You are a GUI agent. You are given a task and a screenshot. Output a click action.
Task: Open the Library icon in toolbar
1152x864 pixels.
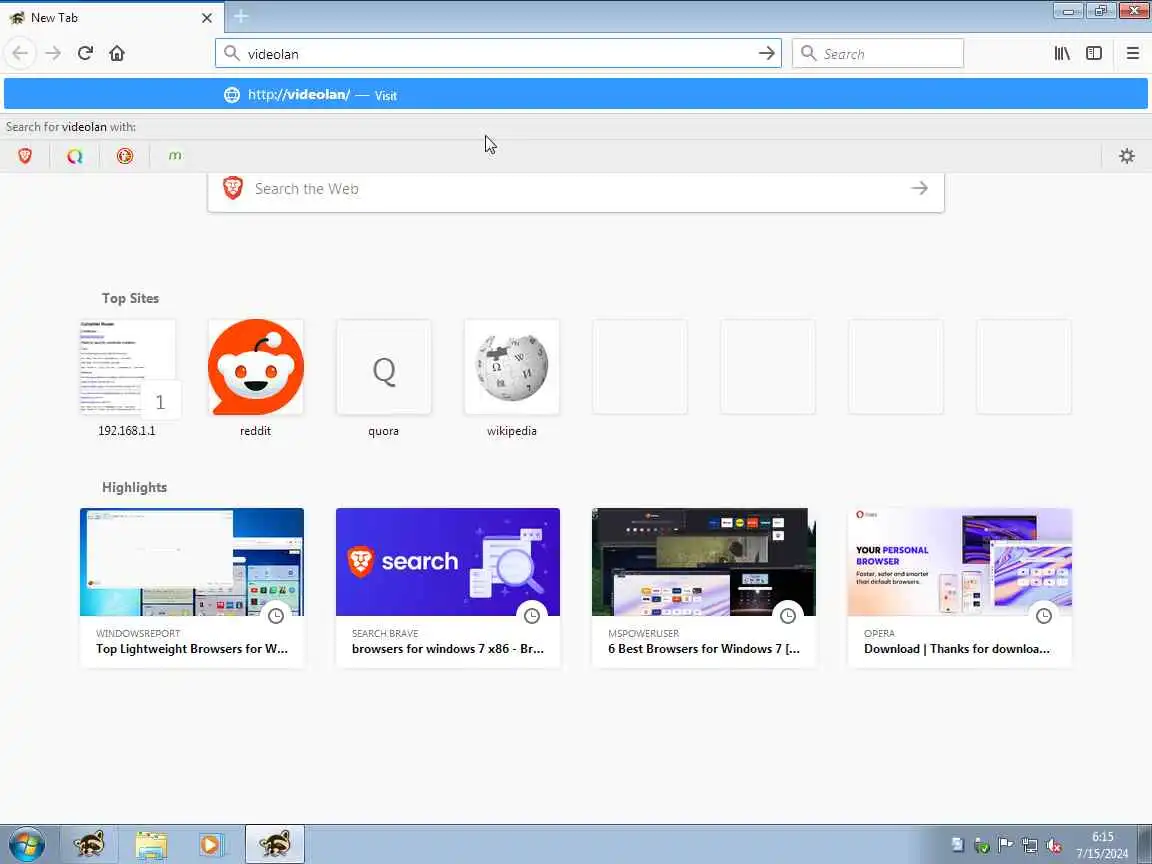[1062, 54]
